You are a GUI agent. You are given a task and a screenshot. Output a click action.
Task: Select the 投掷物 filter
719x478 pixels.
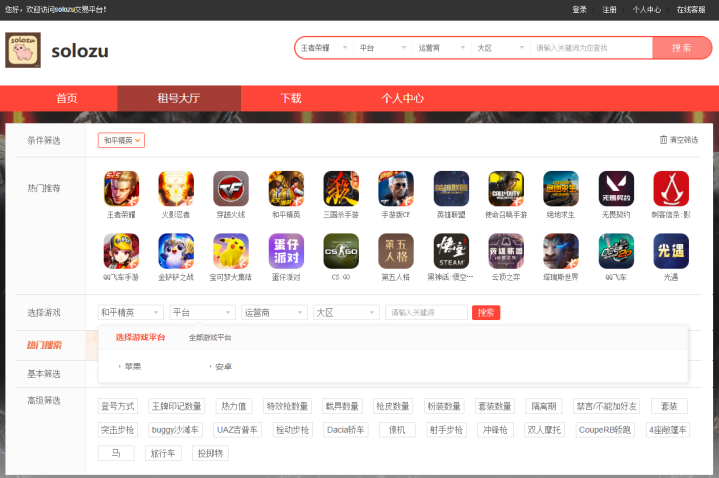tap(210, 453)
